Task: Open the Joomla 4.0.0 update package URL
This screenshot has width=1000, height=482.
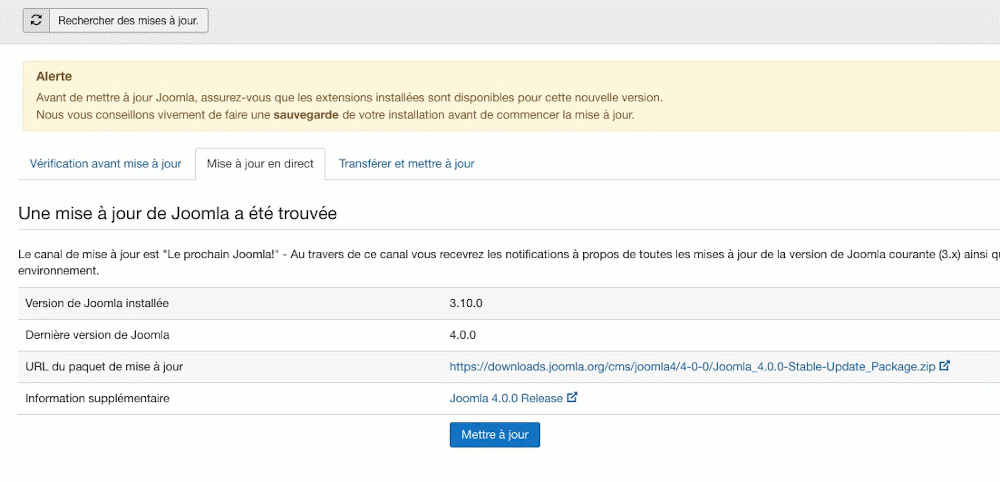Action: coord(693,367)
